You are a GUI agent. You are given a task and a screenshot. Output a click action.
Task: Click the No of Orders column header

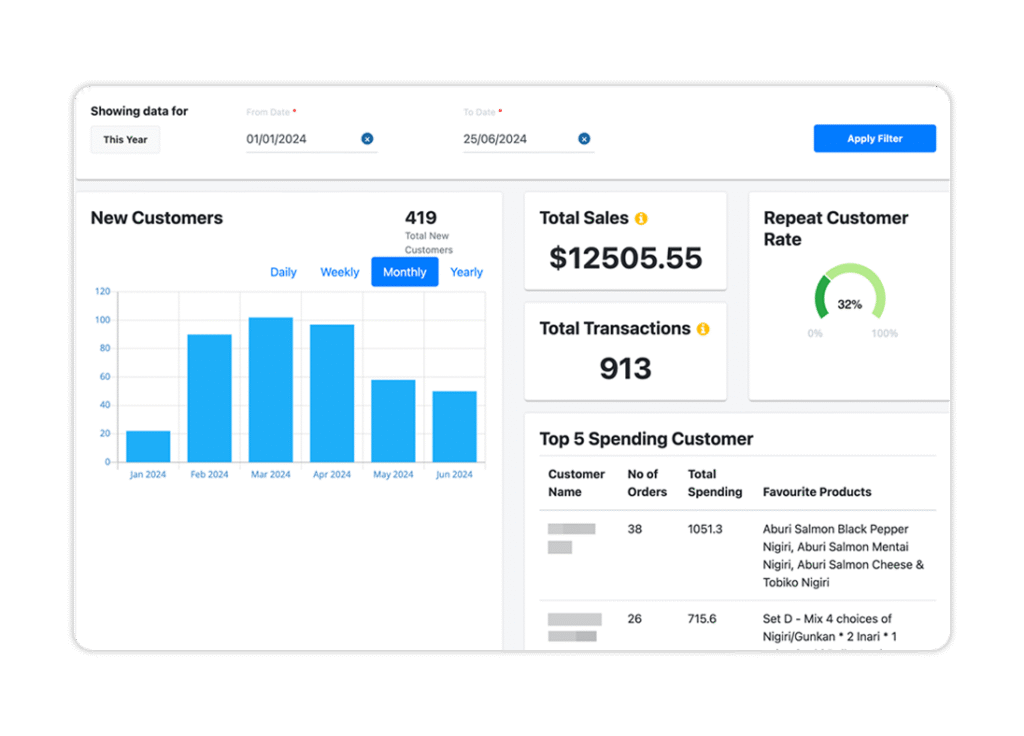646,483
